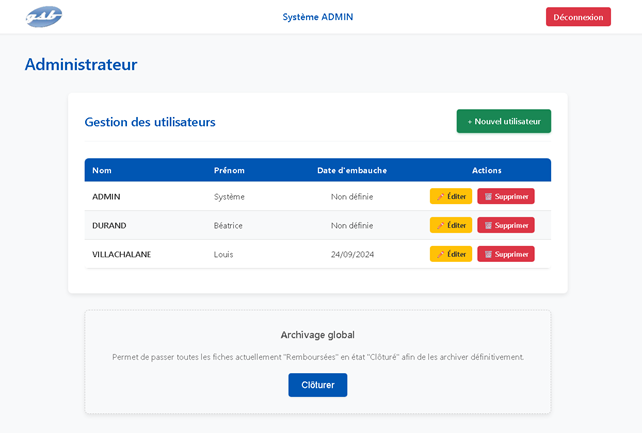Click the Déconnexion button
Screen dimensions: 642x433
[577, 17]
